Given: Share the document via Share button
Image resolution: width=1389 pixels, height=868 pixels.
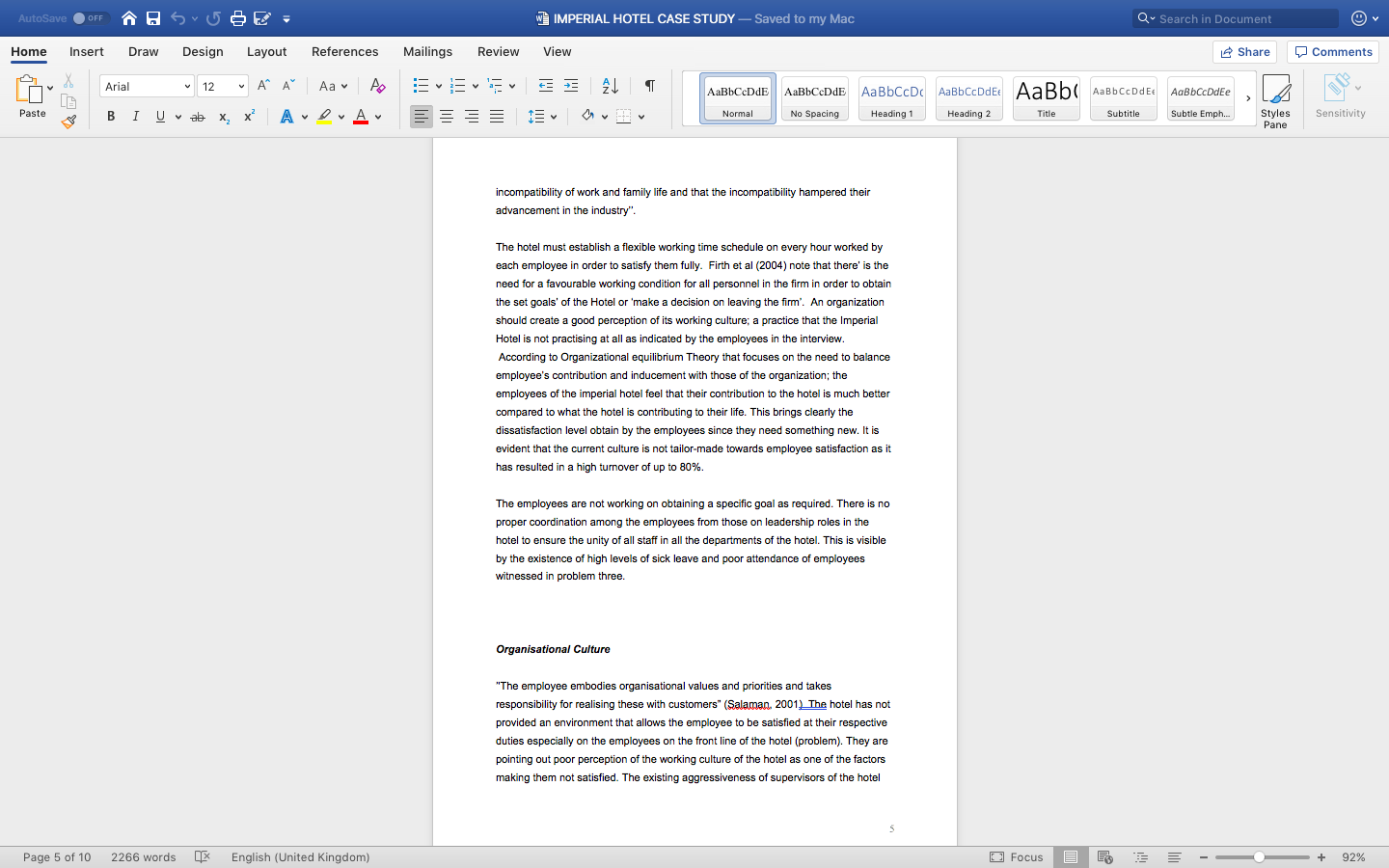Looking at the screenshot, I should tap(1244, 51).
